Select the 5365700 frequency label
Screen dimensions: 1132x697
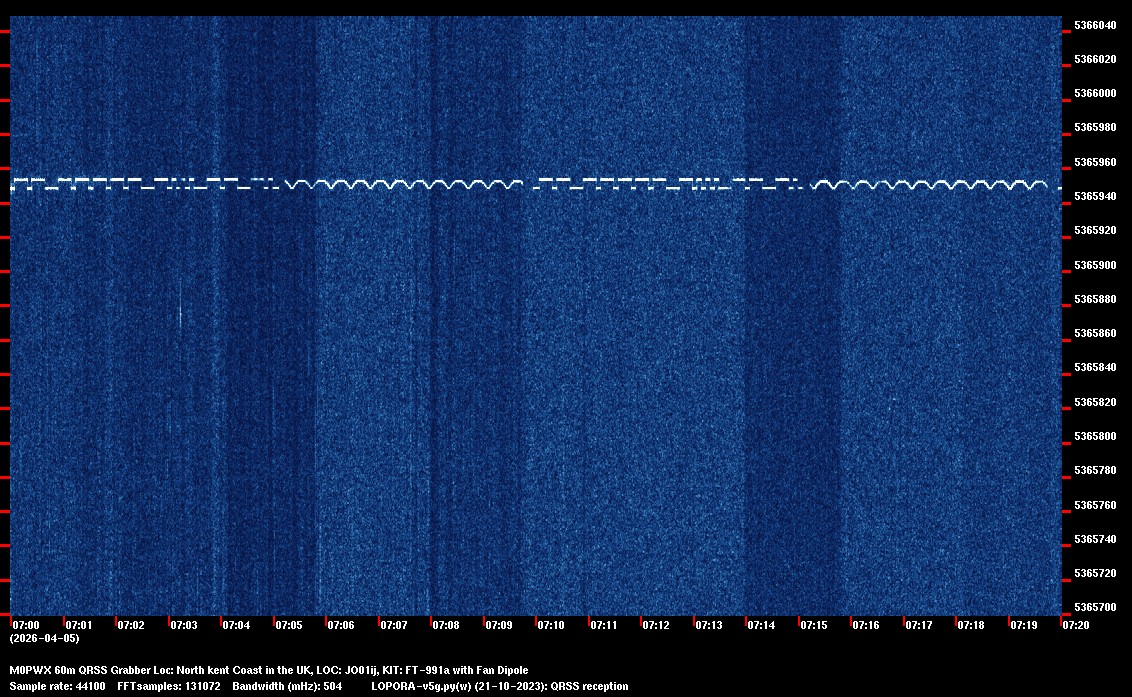coord(1094,608)
